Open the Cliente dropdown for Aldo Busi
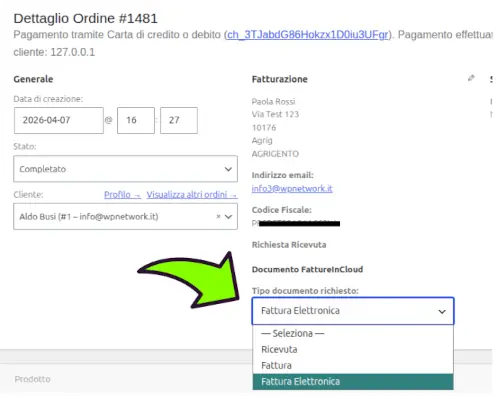 pyautogui.click(x=125, y=217)
